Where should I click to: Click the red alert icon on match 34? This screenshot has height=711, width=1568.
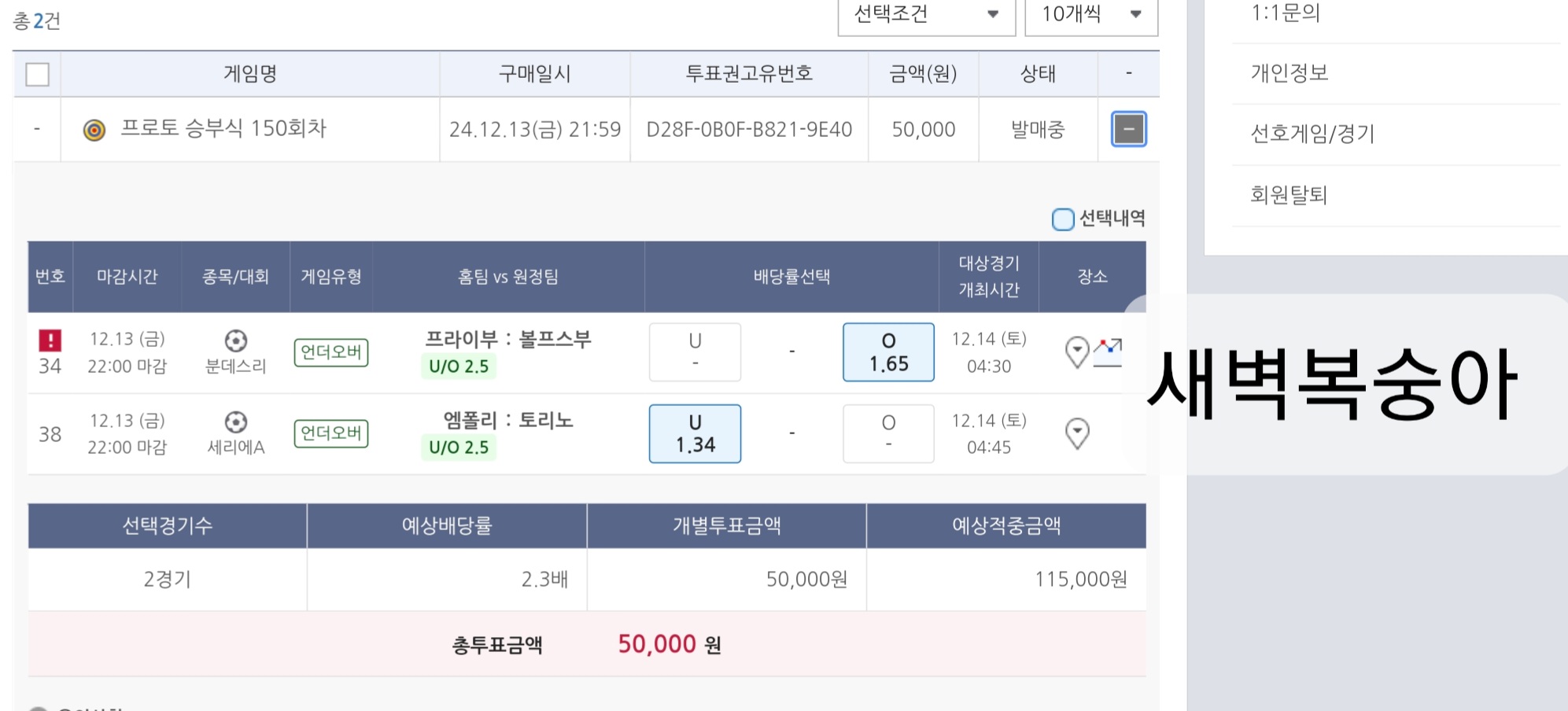50,340
